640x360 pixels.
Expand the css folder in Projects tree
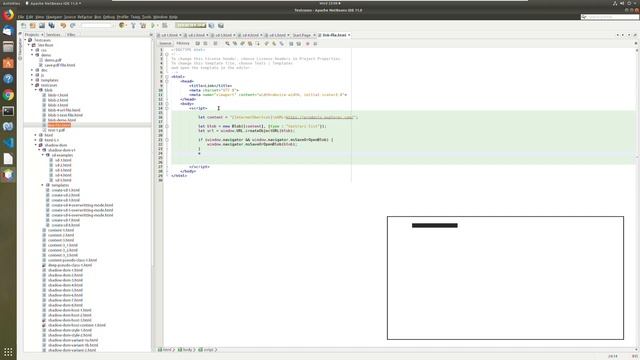coord(32,50)
